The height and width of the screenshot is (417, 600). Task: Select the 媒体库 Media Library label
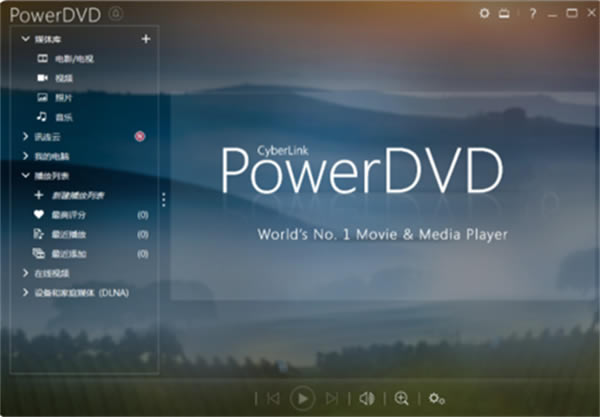tap(48, 39)
